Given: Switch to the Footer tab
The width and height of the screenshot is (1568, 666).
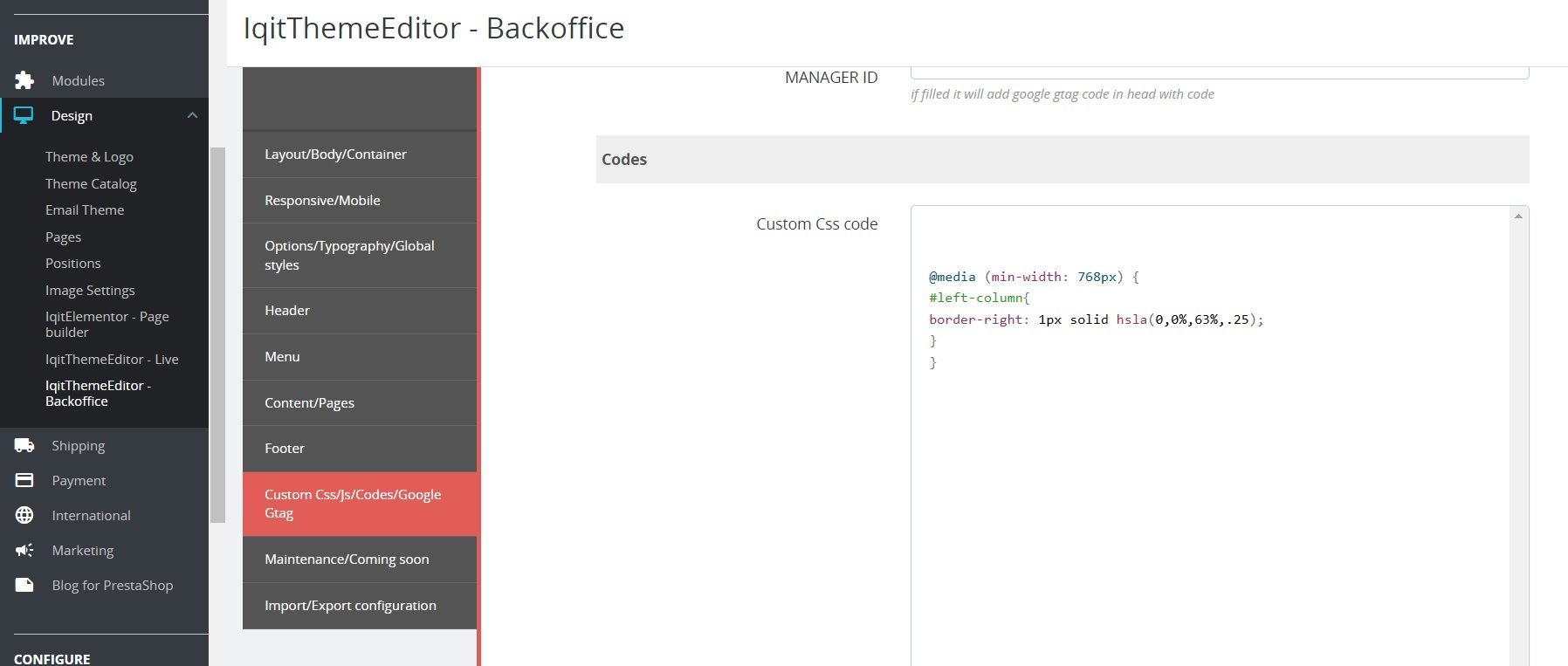Looking at the screenshot, I should [360, 449].
